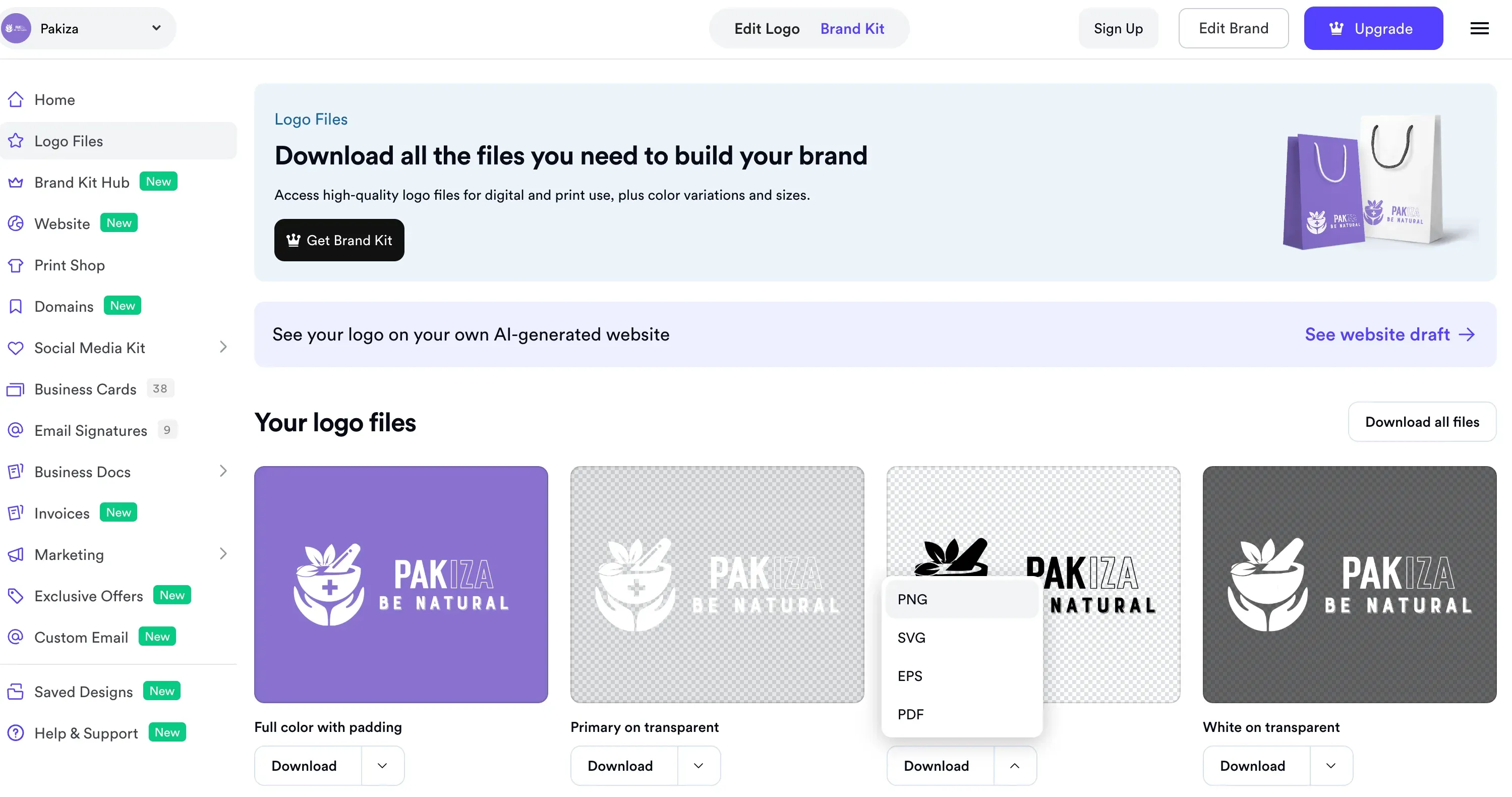Click the Get Brand Kit button

(x=339, y=240)
